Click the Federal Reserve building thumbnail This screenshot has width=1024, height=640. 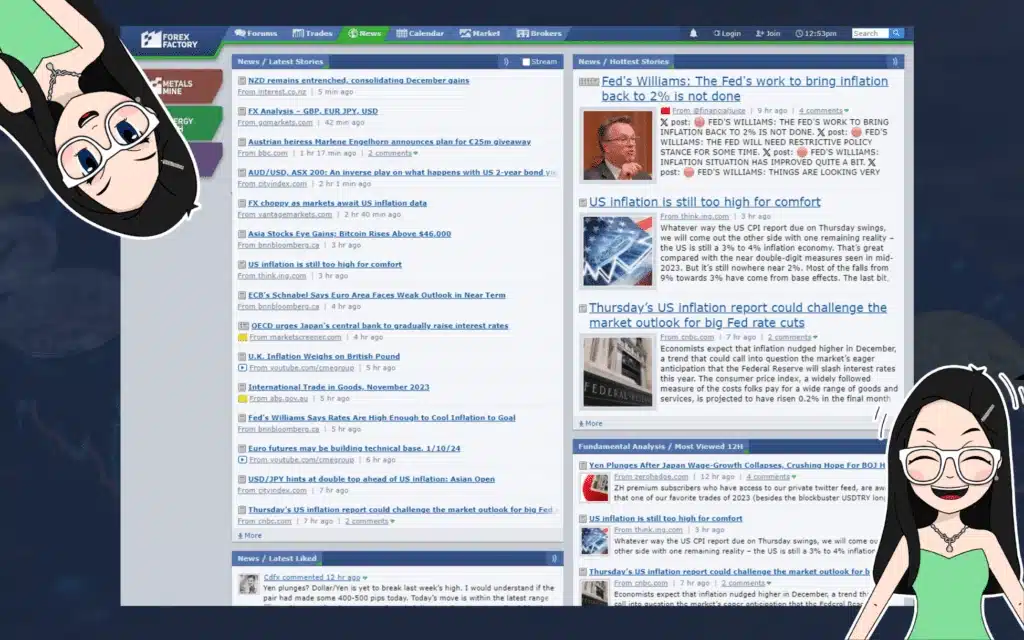click(618, 372)
